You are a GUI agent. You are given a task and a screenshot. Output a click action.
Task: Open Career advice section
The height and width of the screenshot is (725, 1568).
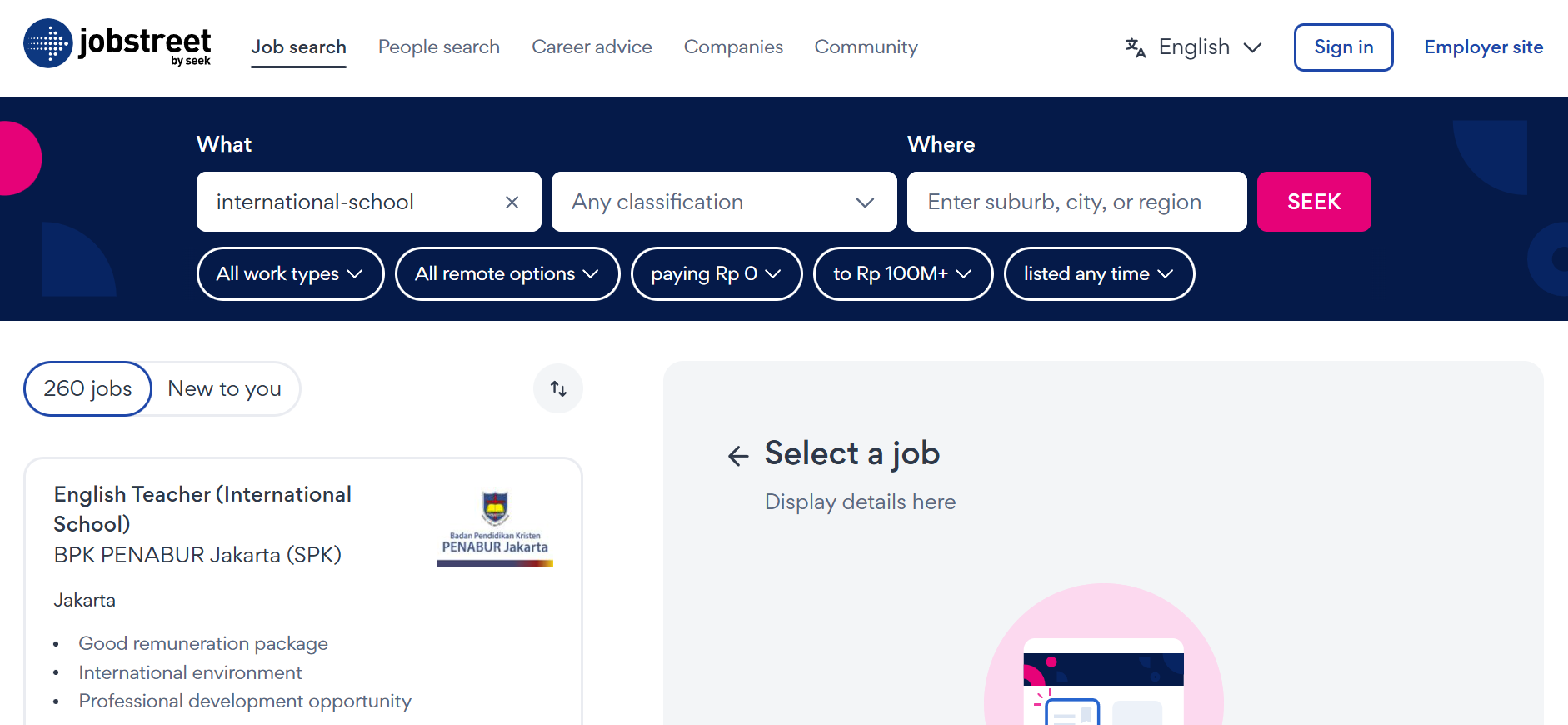point(592,47)
